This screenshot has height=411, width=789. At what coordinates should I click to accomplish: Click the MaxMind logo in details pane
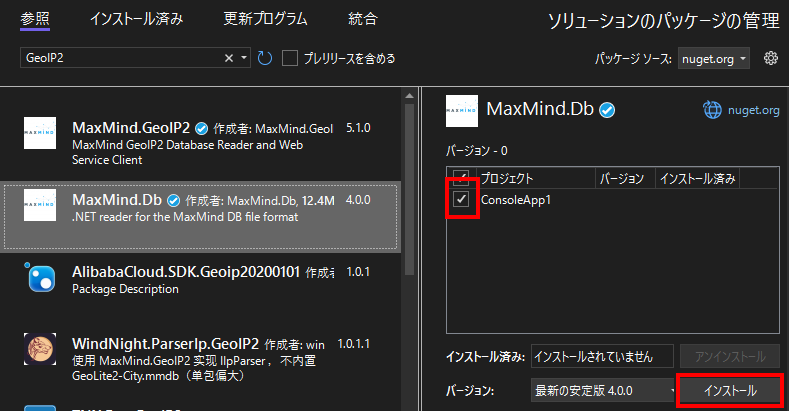[x=461, y=111]
